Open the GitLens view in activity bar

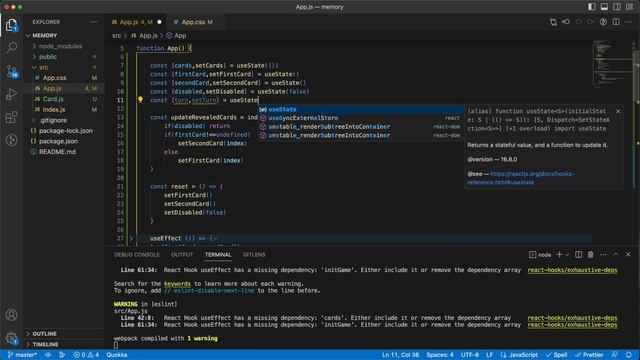coord(11,140)
